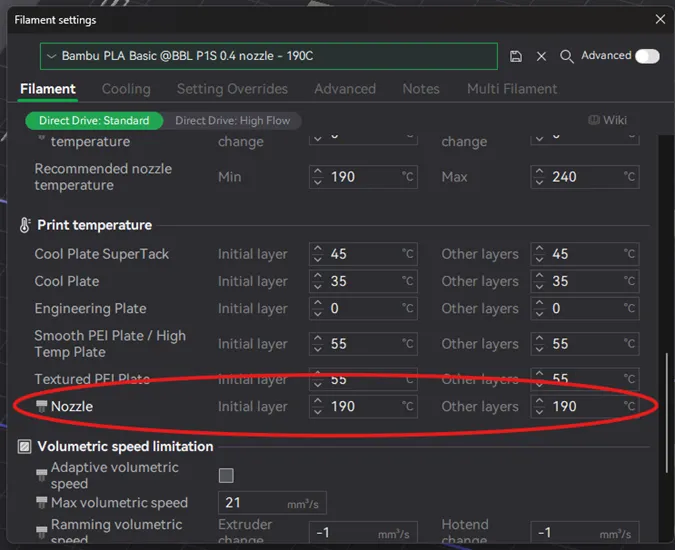Screen dimensions: 675x550
Task: Select the Filament tab
Action: click(x=48, y=89)
